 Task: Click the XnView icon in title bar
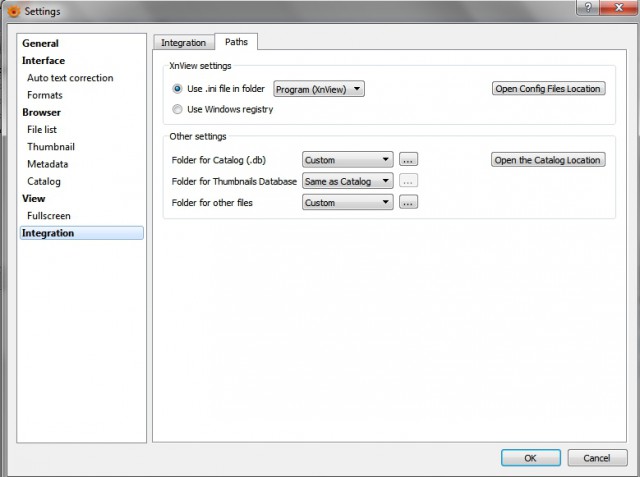pyautogui.click(x=13, y=11)
